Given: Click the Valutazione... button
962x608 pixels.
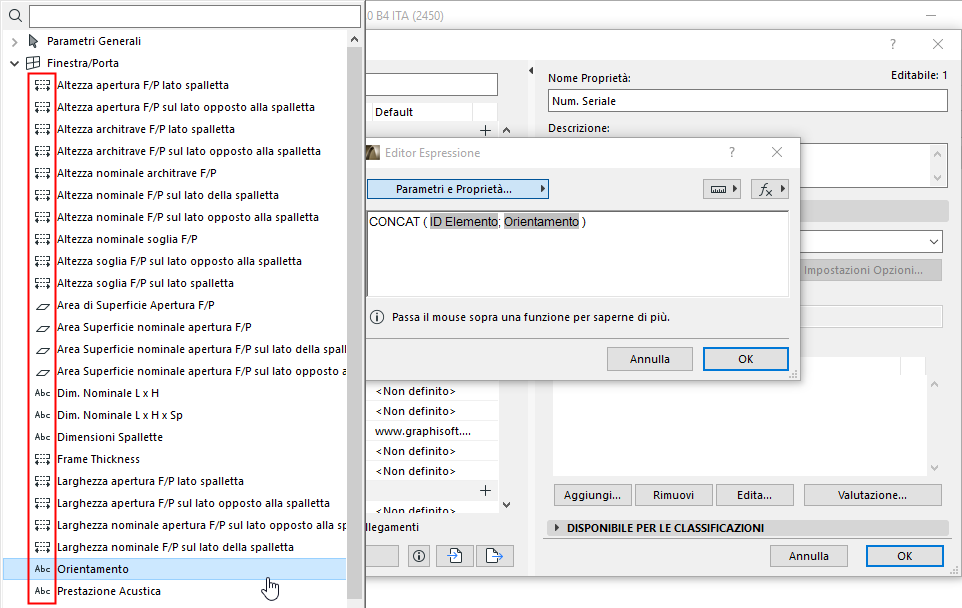Looking at the screenshot, I should point(872,495).
